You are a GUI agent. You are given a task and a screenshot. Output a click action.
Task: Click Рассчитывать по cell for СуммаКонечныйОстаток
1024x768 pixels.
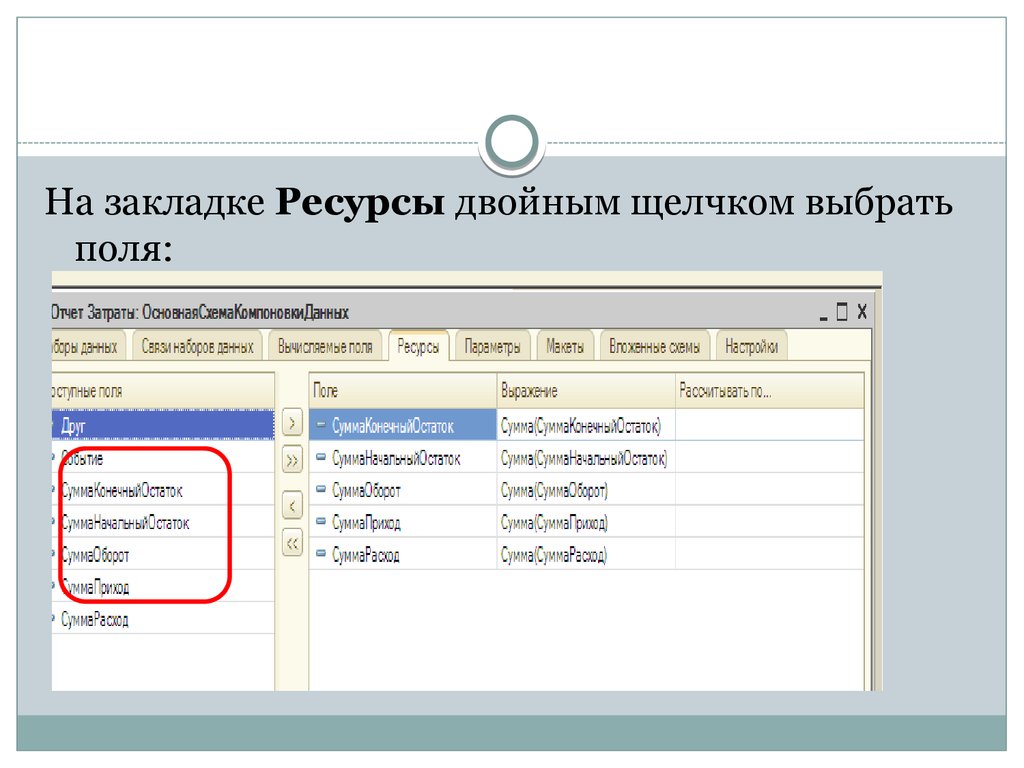[769, 425]
